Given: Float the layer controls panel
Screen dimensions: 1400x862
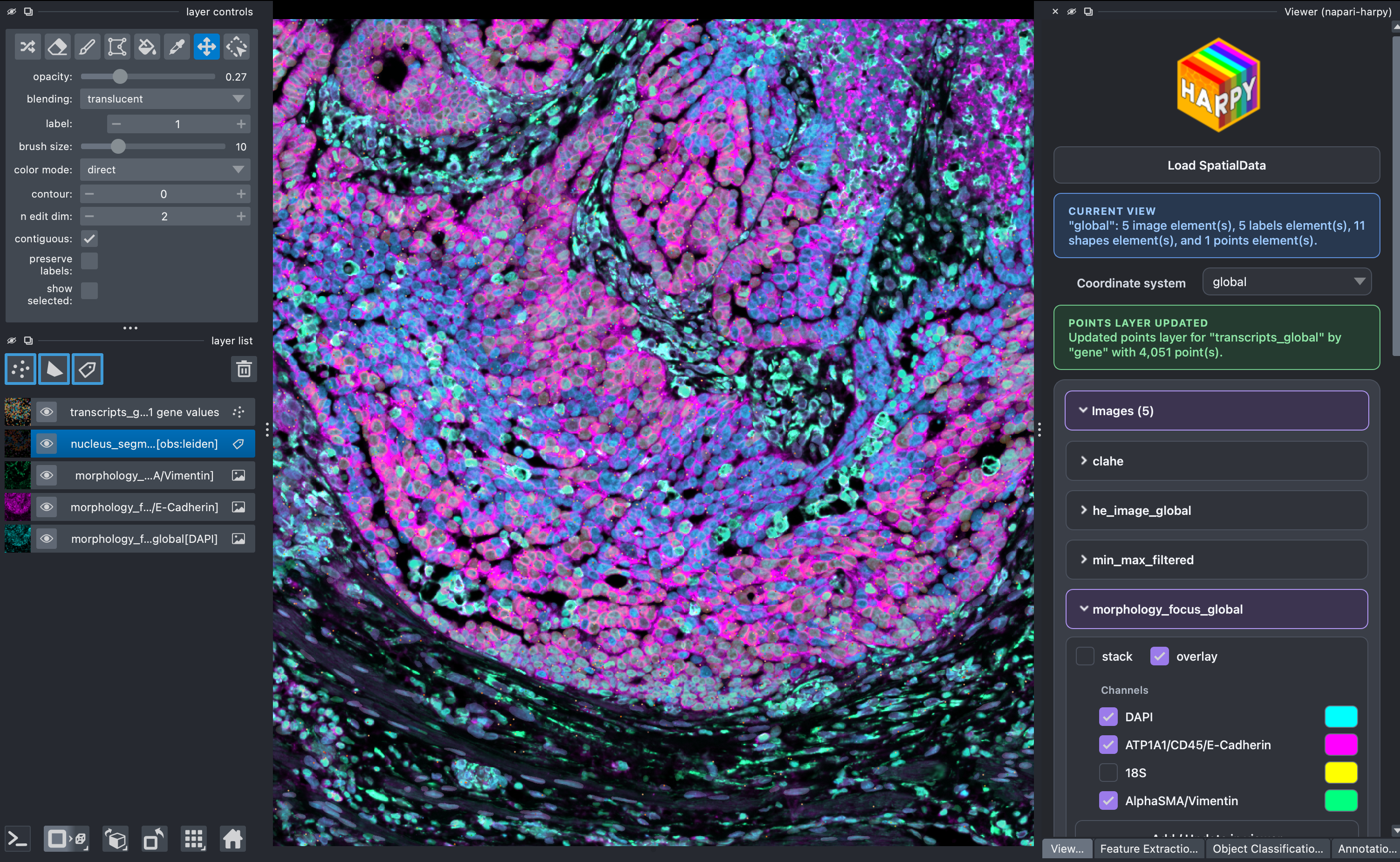Looking at the screenshot, I should pos(28,11).
